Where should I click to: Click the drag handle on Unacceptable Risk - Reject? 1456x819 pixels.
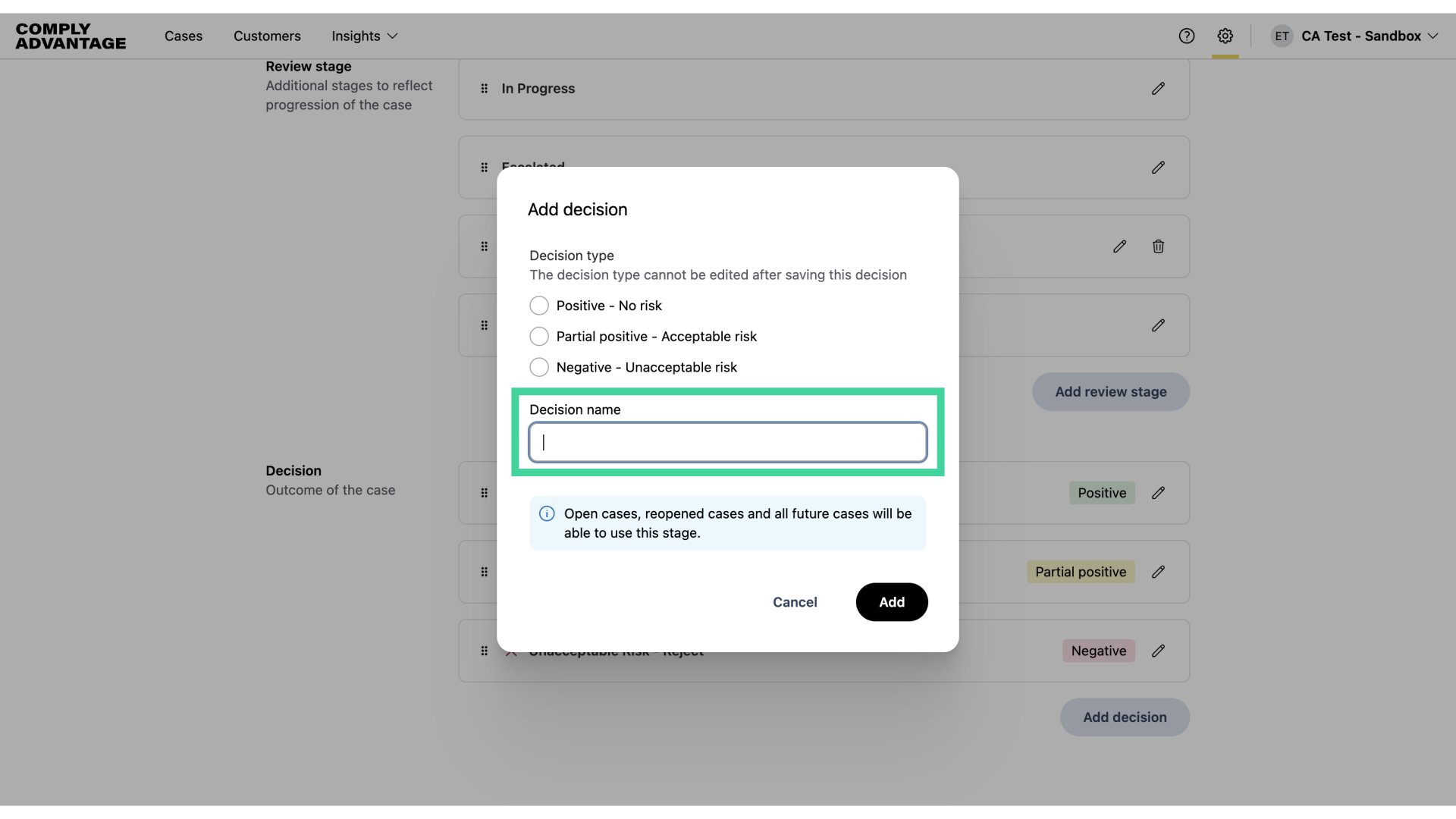point(484,650)
